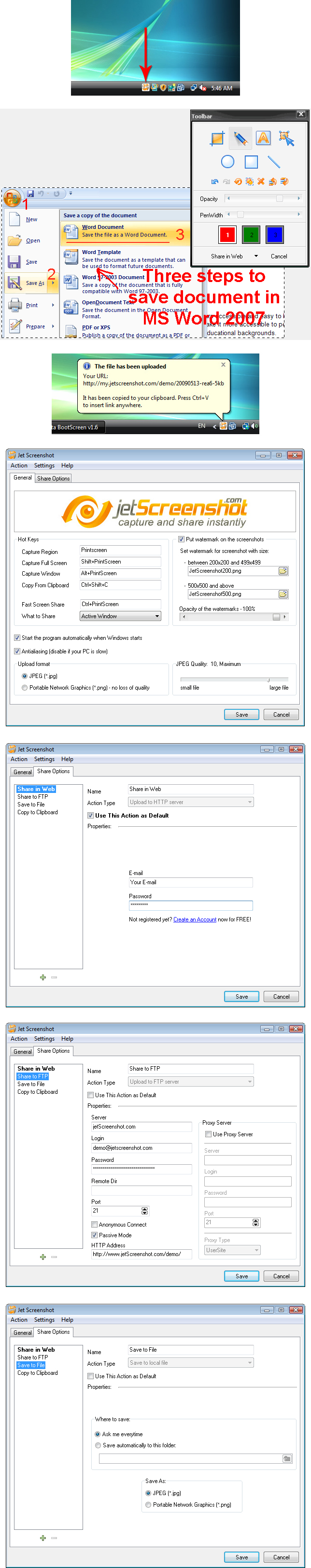Select the Ellipse shape tool

[227, 162]
